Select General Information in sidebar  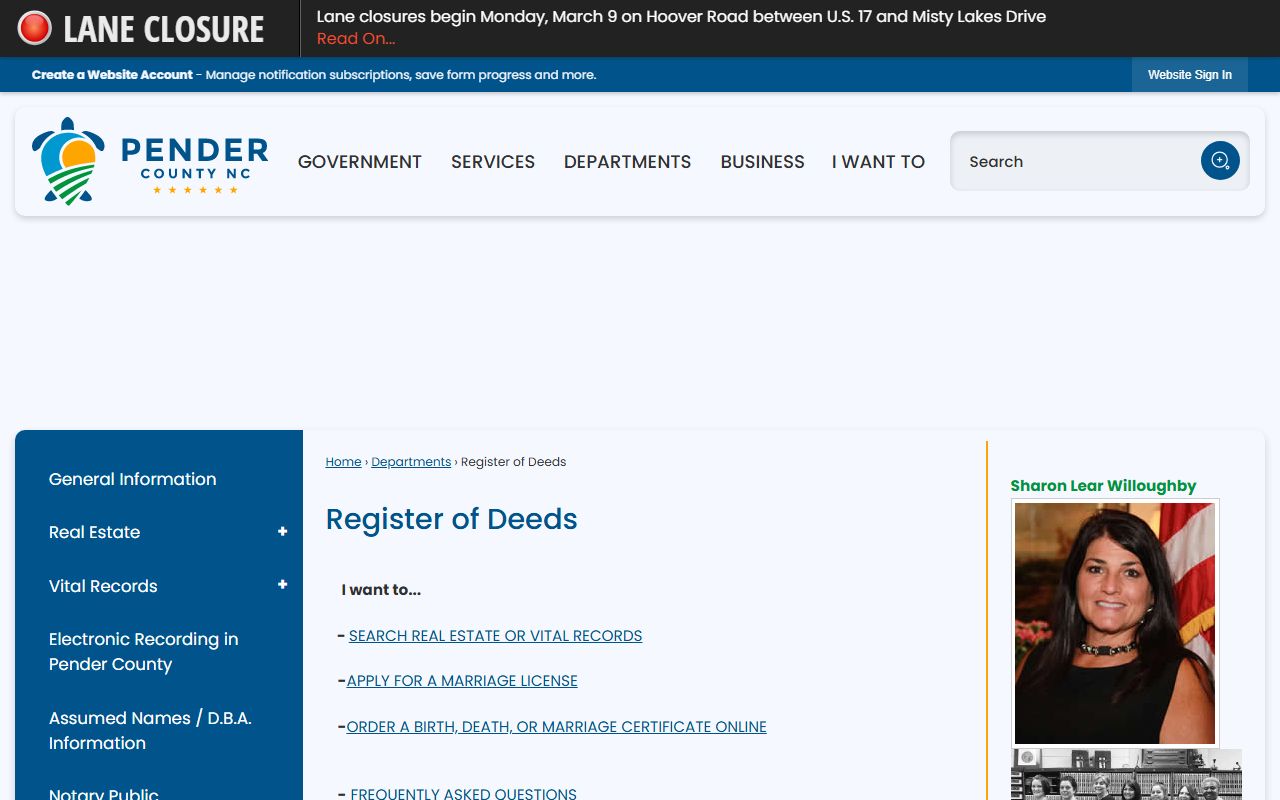(x=133, y=479)
